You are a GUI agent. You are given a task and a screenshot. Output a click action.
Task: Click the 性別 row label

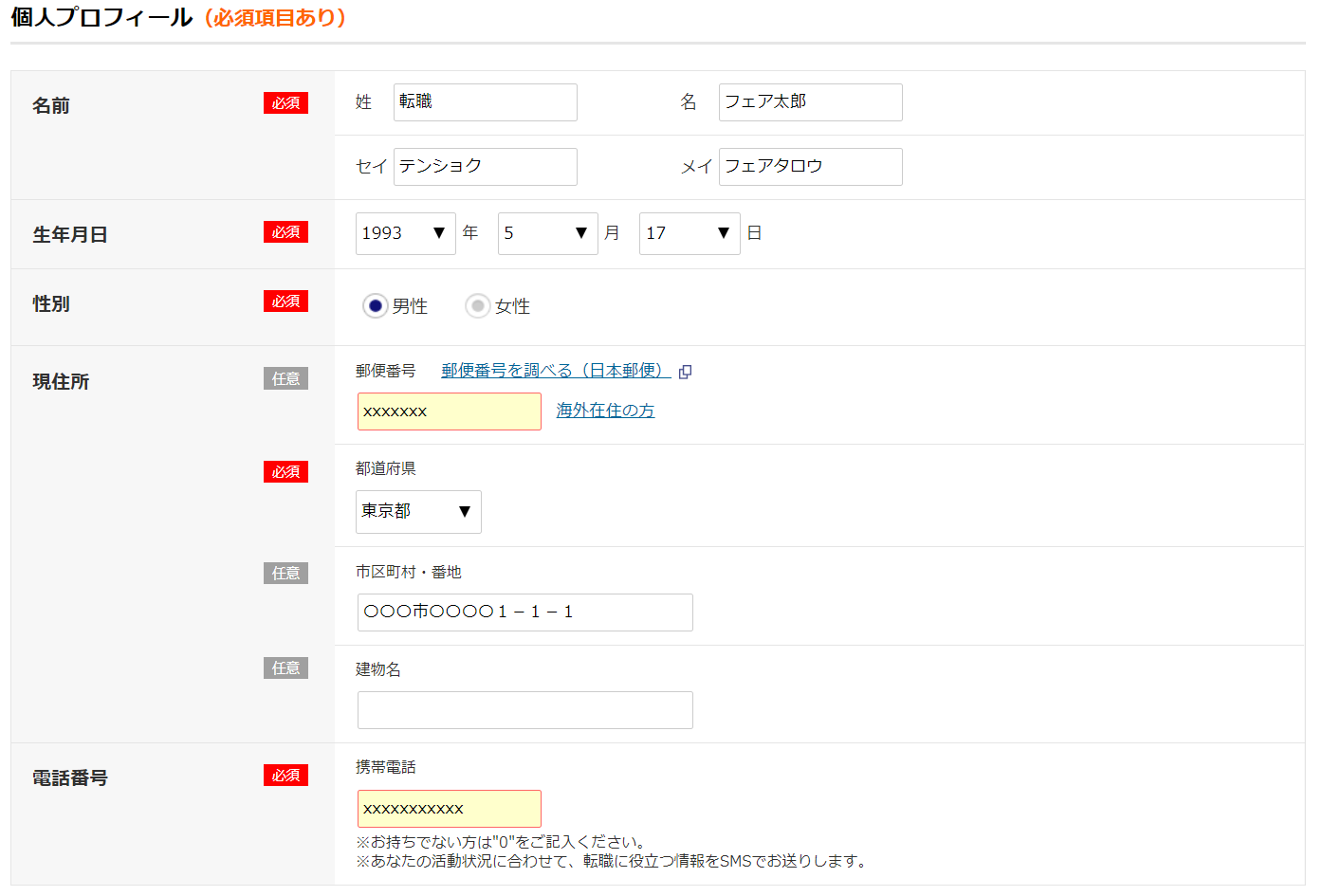pyautogui.click(x=51, y=303)
